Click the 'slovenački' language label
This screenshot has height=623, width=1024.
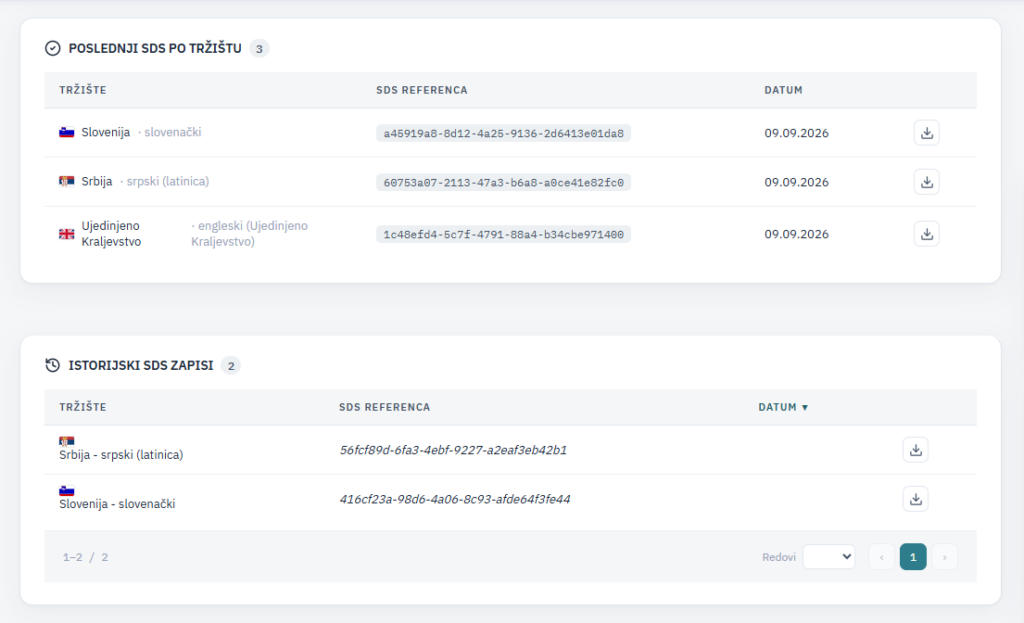click(x=172, y=133)
